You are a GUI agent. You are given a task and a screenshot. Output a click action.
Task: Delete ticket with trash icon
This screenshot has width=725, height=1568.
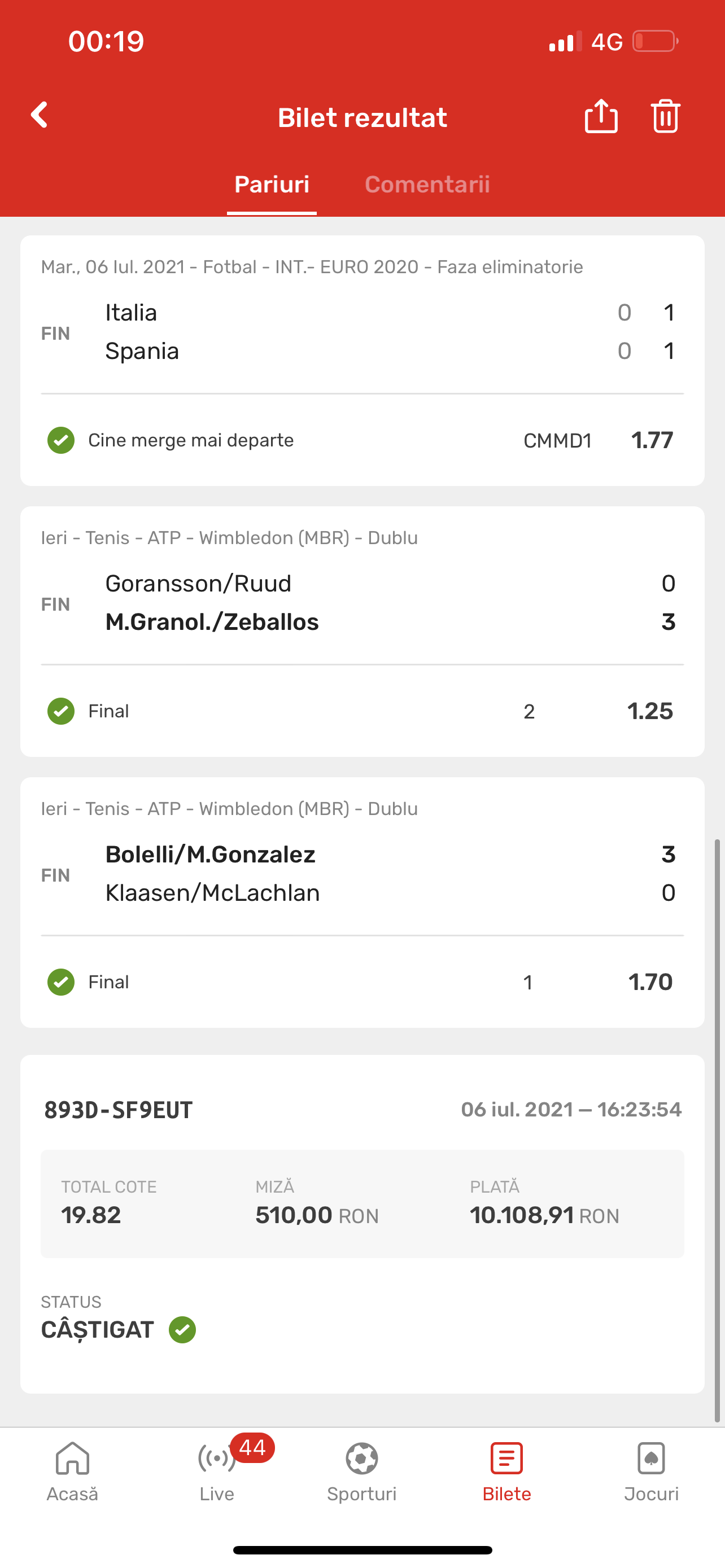[665, 116]
